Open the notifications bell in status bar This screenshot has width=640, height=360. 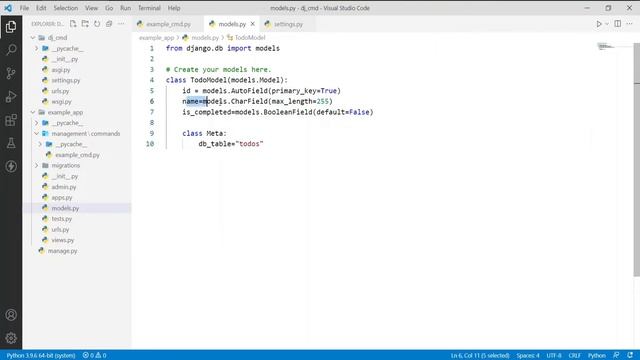point(630,355)
